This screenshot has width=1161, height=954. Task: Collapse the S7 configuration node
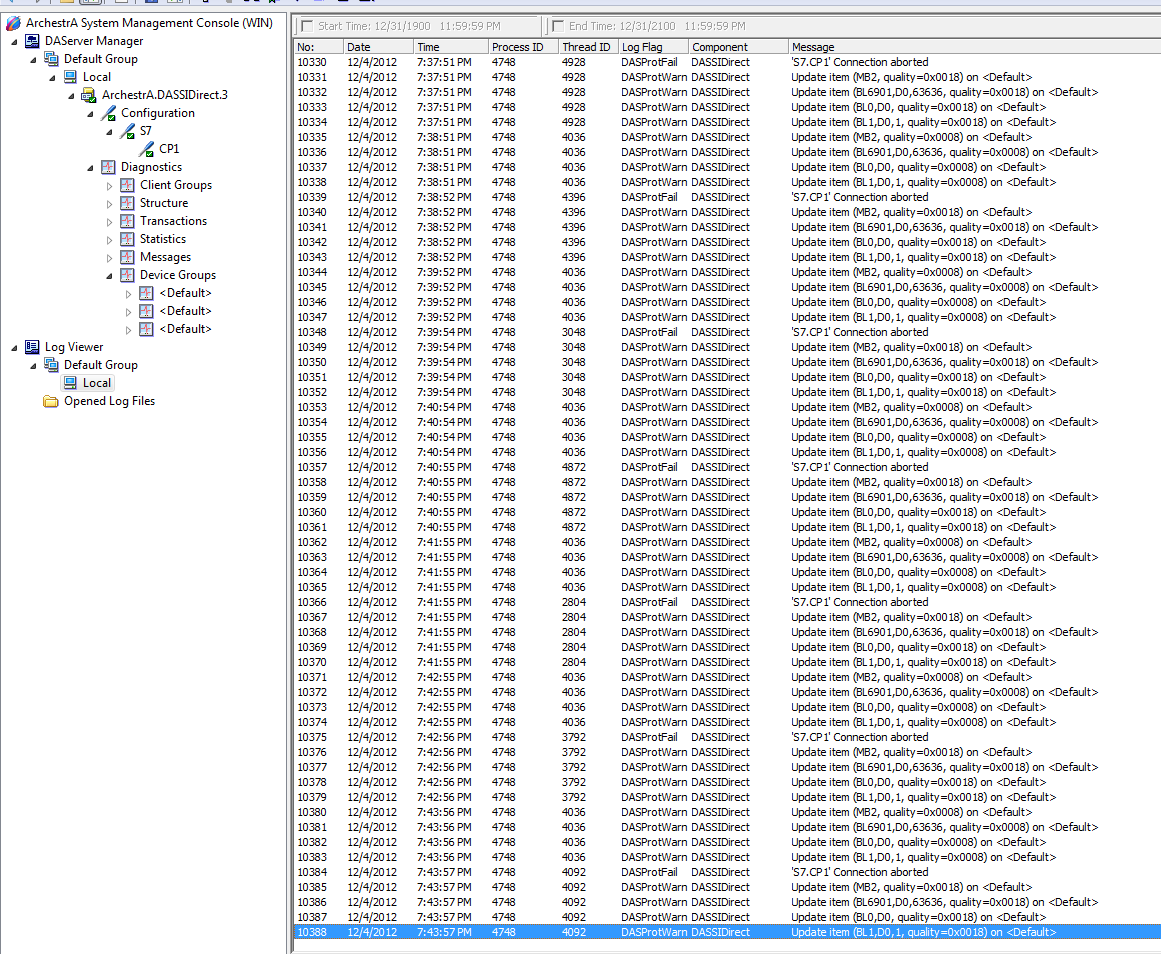coord(110,131)
